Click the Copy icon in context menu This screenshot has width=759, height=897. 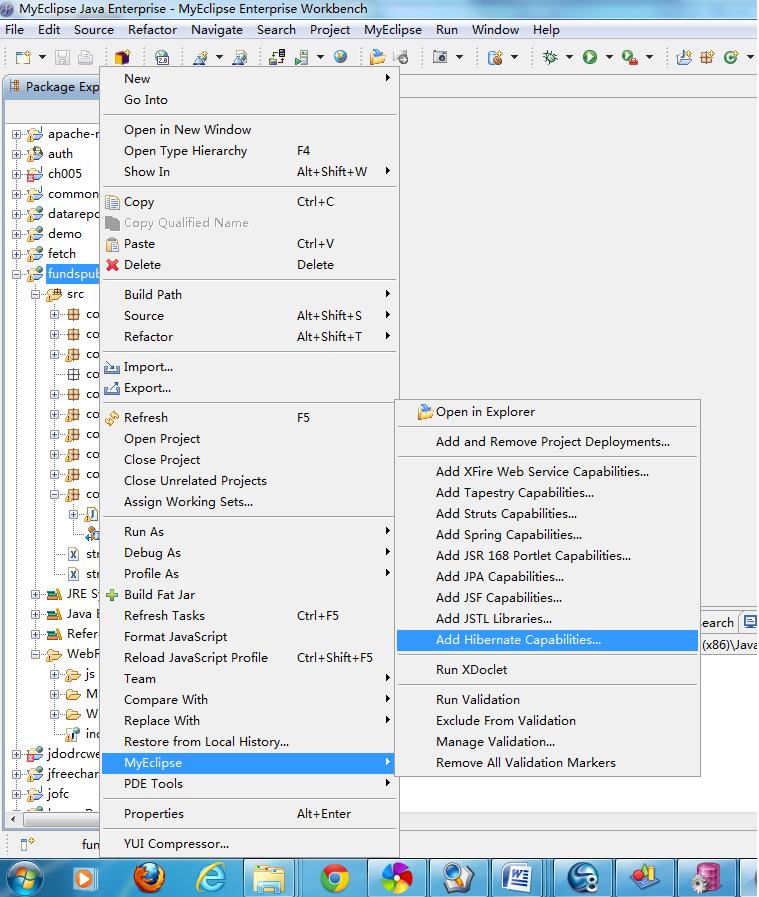[x=113, y=202]
